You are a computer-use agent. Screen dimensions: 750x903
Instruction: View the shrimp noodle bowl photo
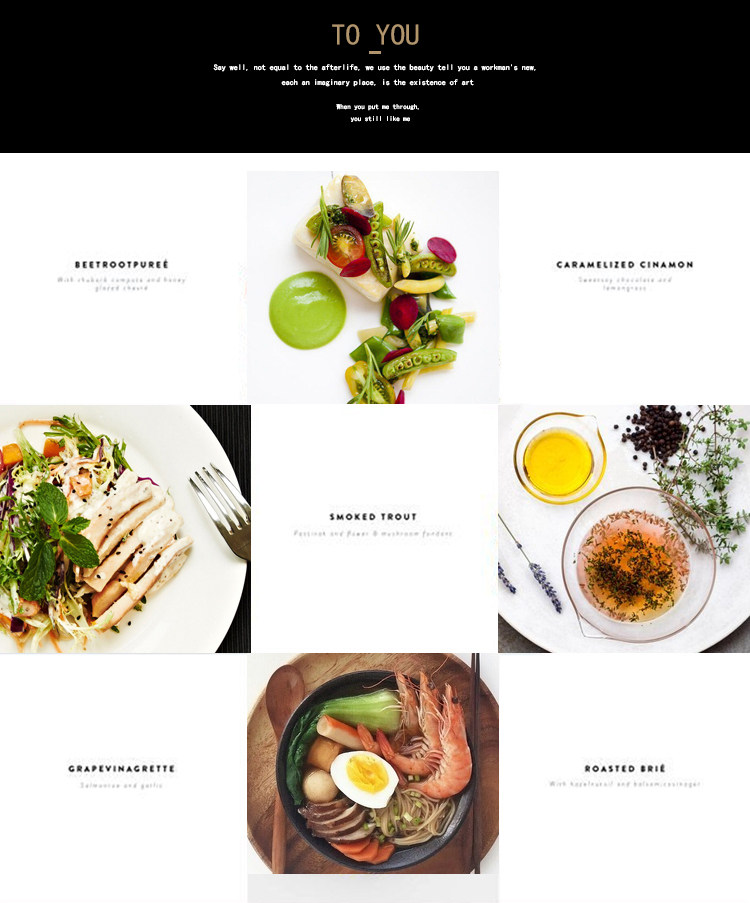coord(373,763)
